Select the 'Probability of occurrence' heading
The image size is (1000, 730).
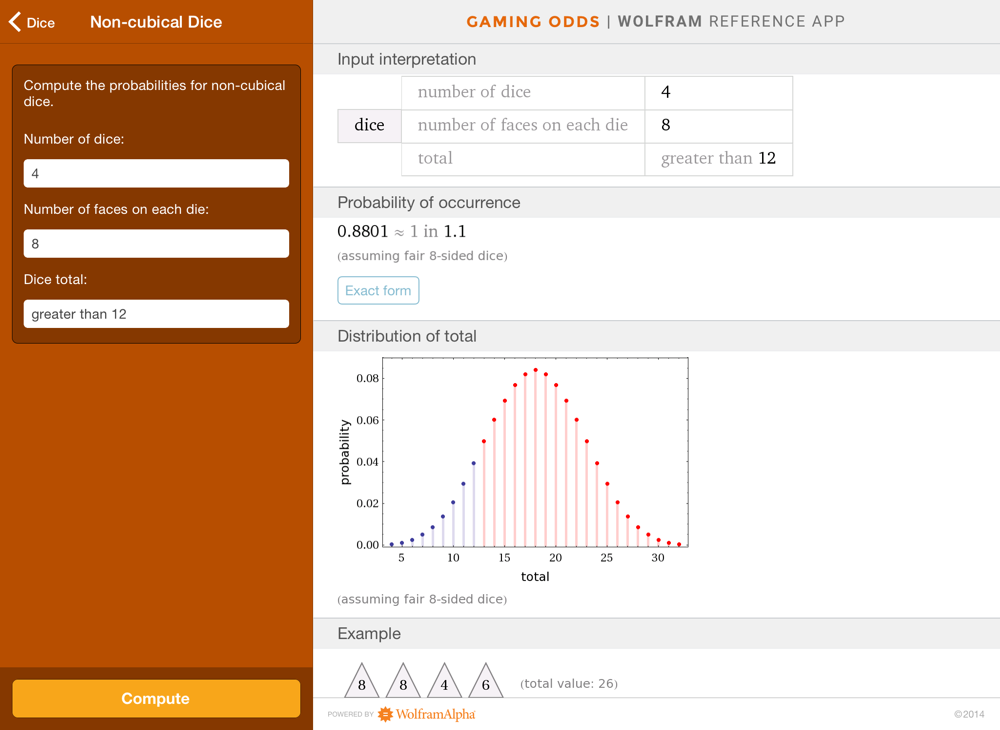pyautogui.click(x=429, y=203)
